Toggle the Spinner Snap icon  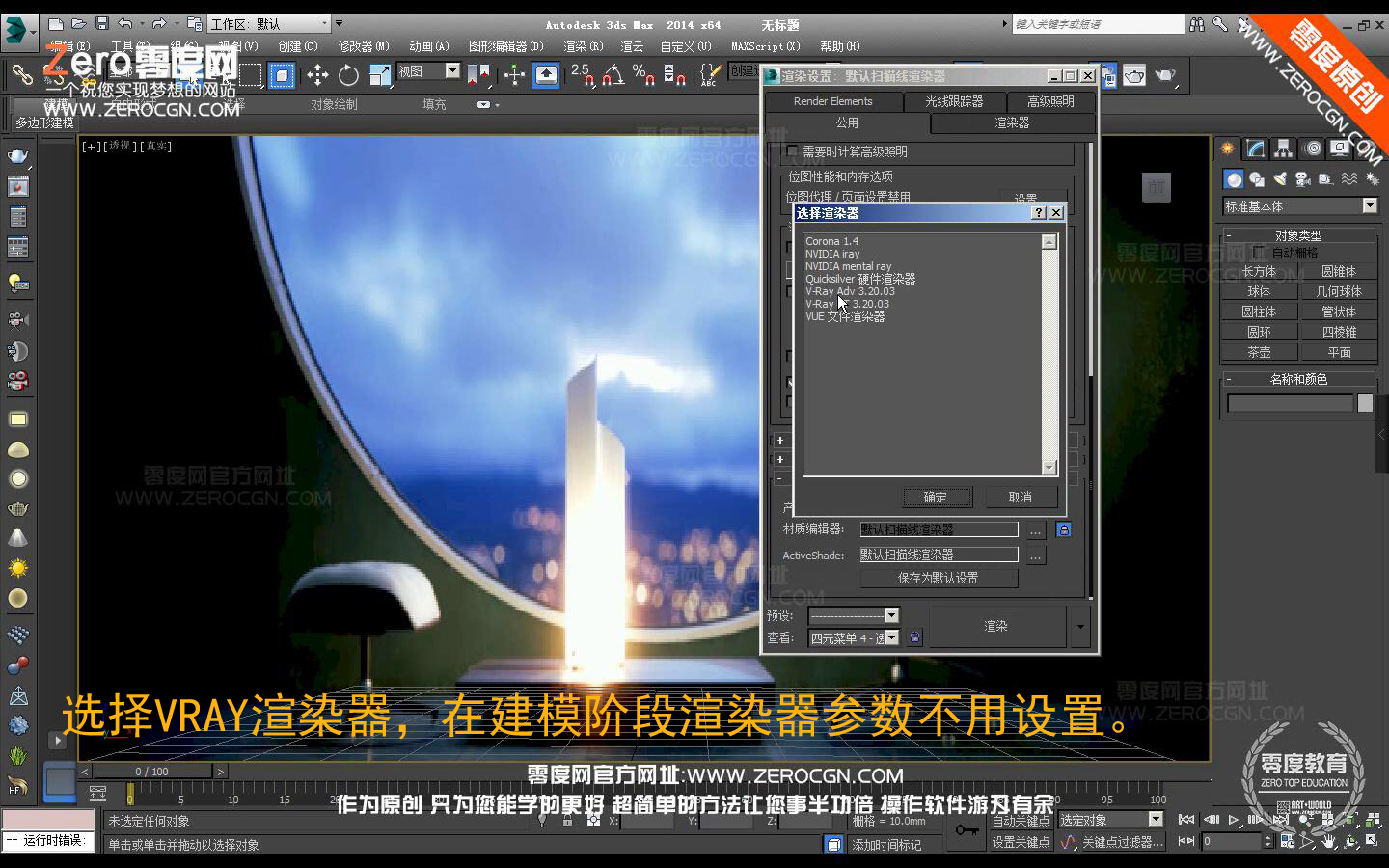click(675, 74)
